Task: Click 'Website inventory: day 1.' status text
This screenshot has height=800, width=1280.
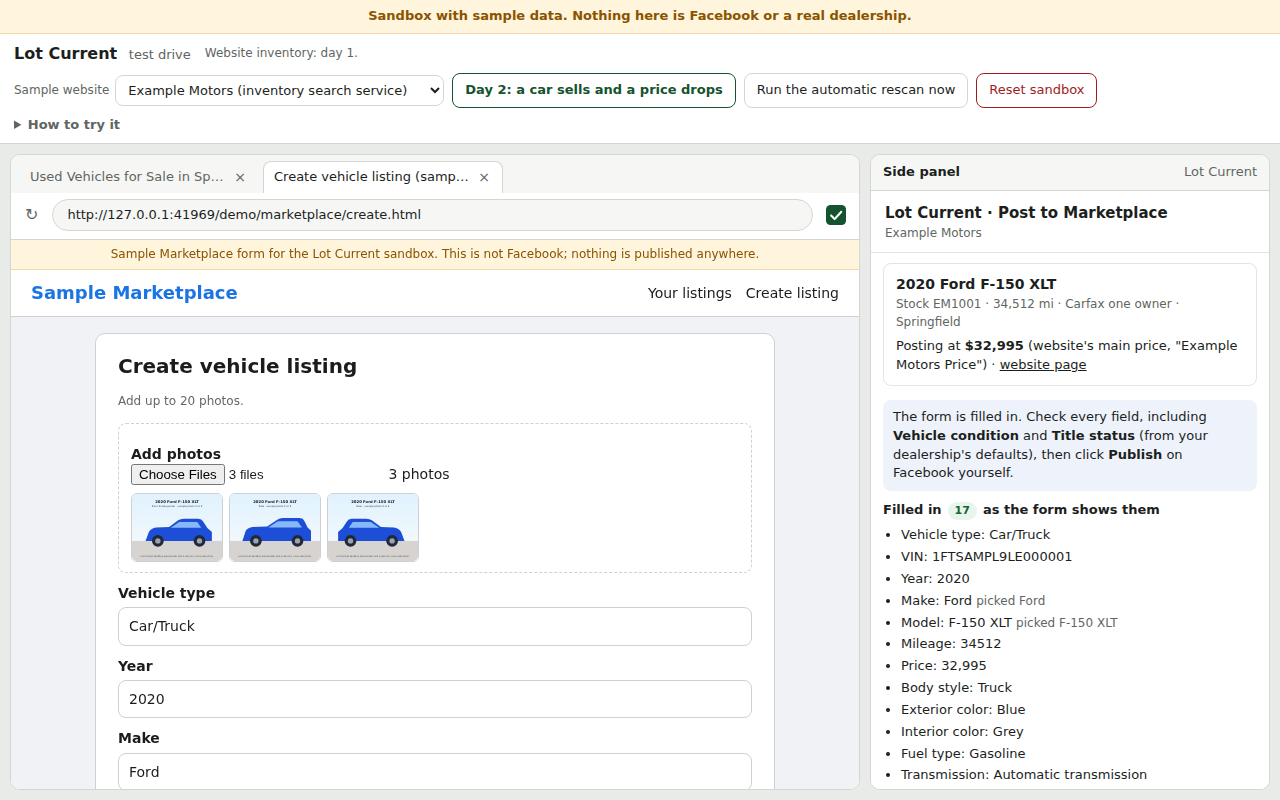Action: coord(281,53)
